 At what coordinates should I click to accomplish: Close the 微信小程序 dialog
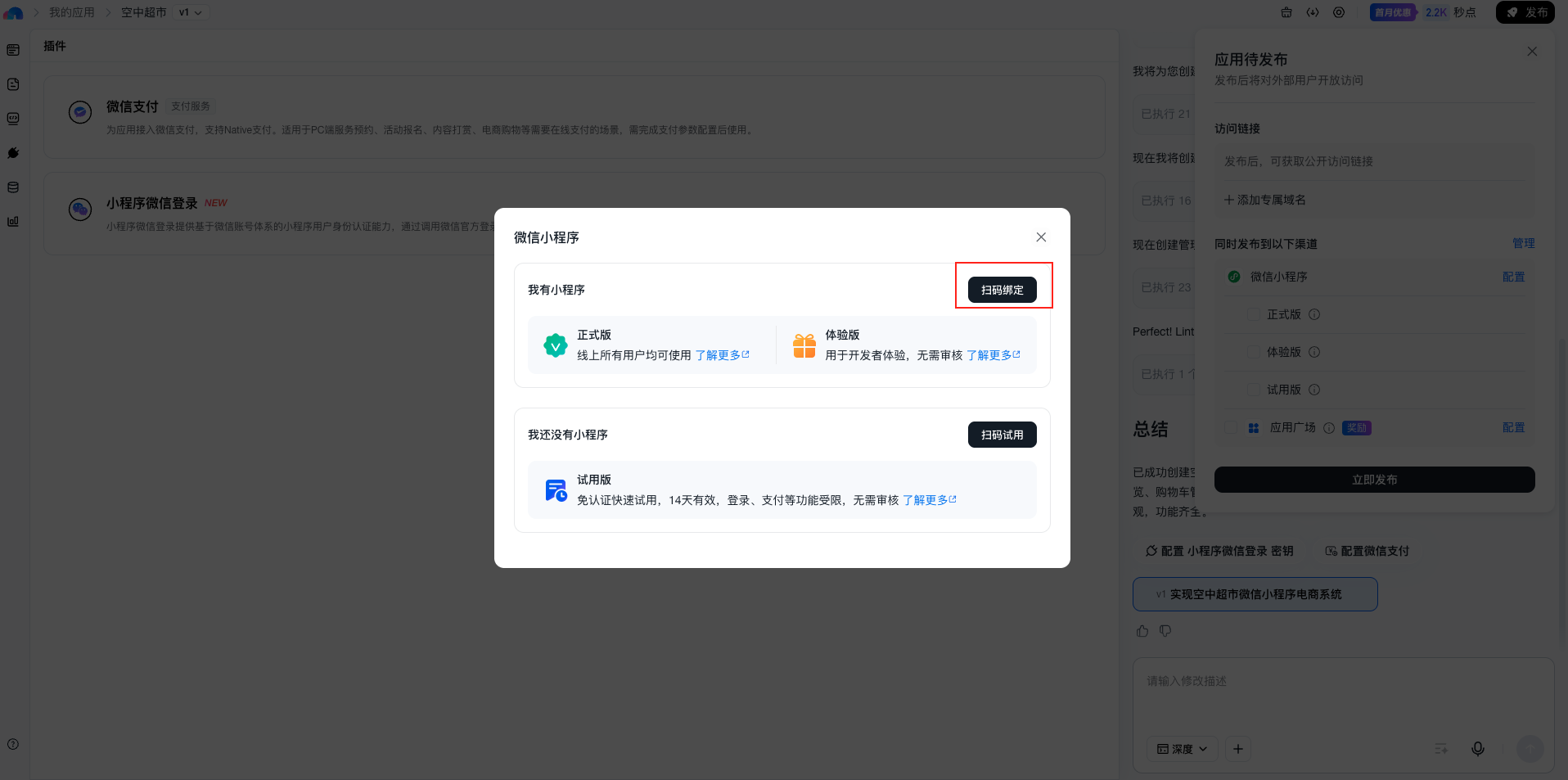click(x=1041, y=237)
